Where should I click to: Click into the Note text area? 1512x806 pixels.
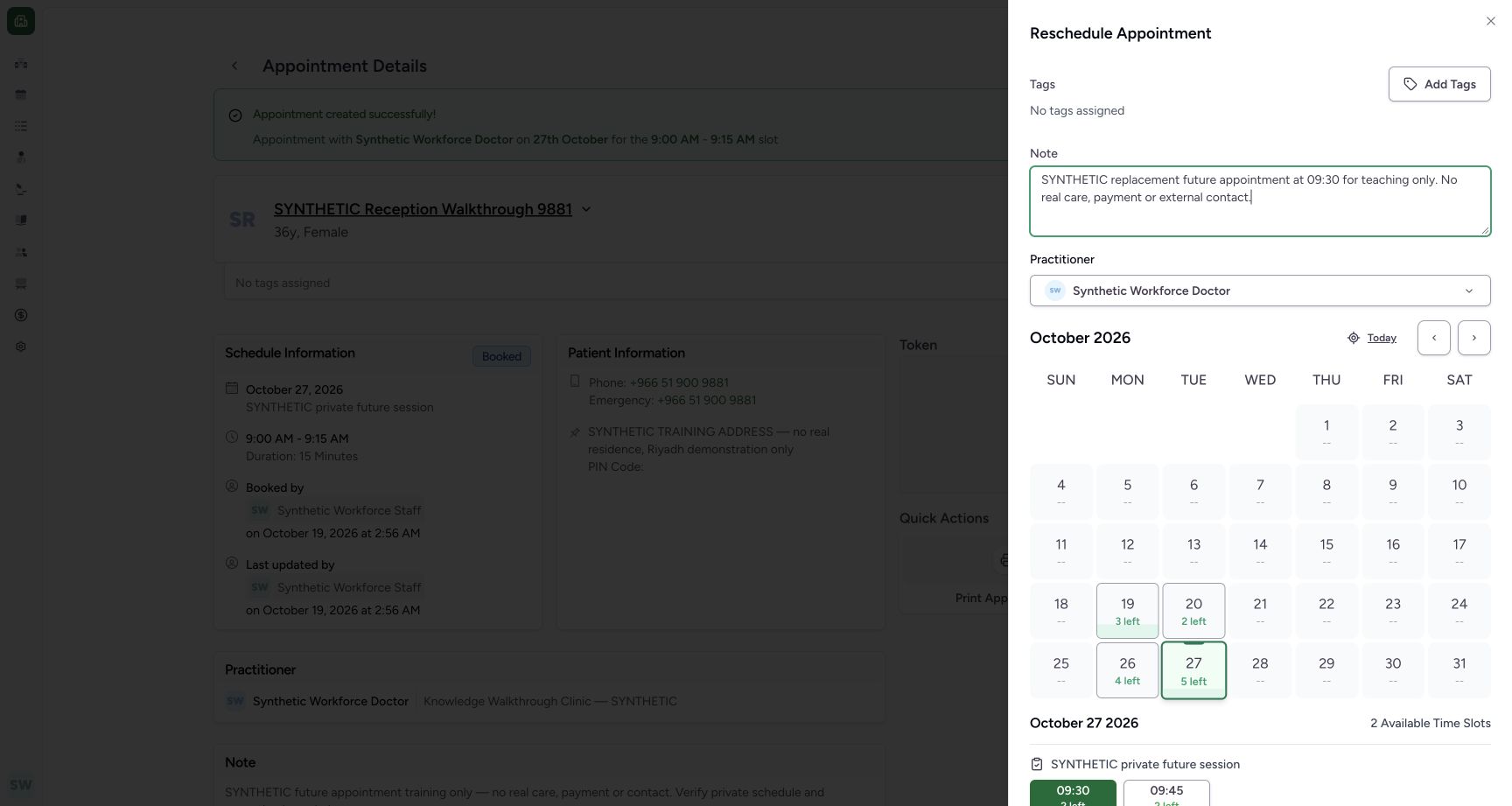[1260, 201]
